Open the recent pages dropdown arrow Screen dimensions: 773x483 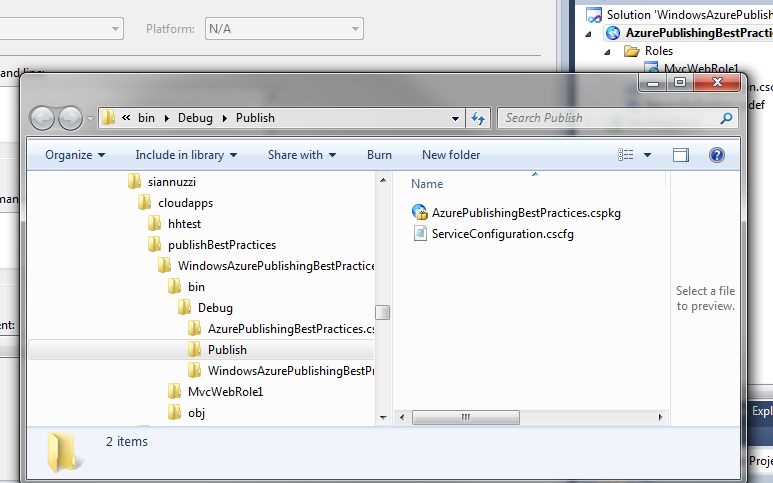(x=90, y=119)
